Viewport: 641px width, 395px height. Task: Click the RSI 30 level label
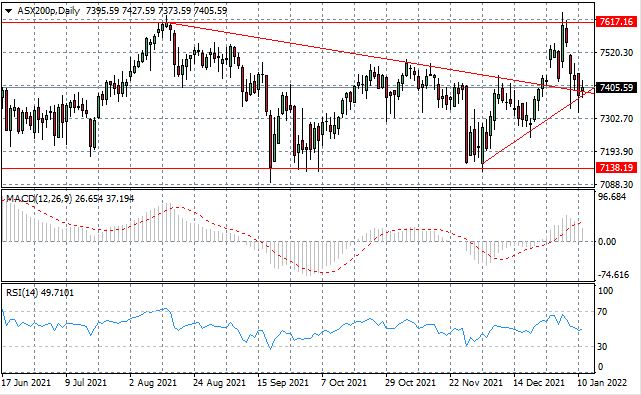coord(602,346)
